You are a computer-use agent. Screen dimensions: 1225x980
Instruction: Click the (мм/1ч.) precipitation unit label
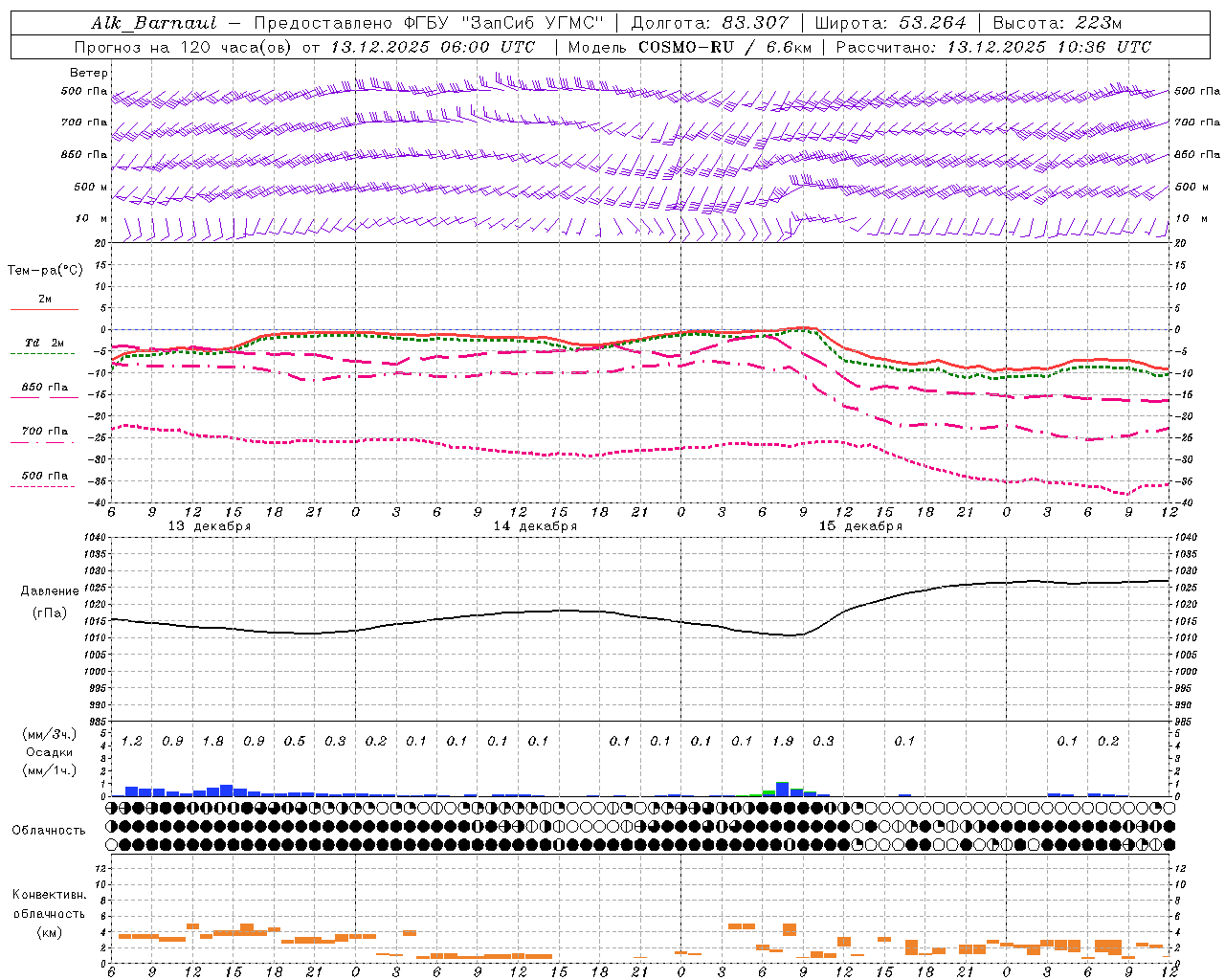click(x=49, y=770)
